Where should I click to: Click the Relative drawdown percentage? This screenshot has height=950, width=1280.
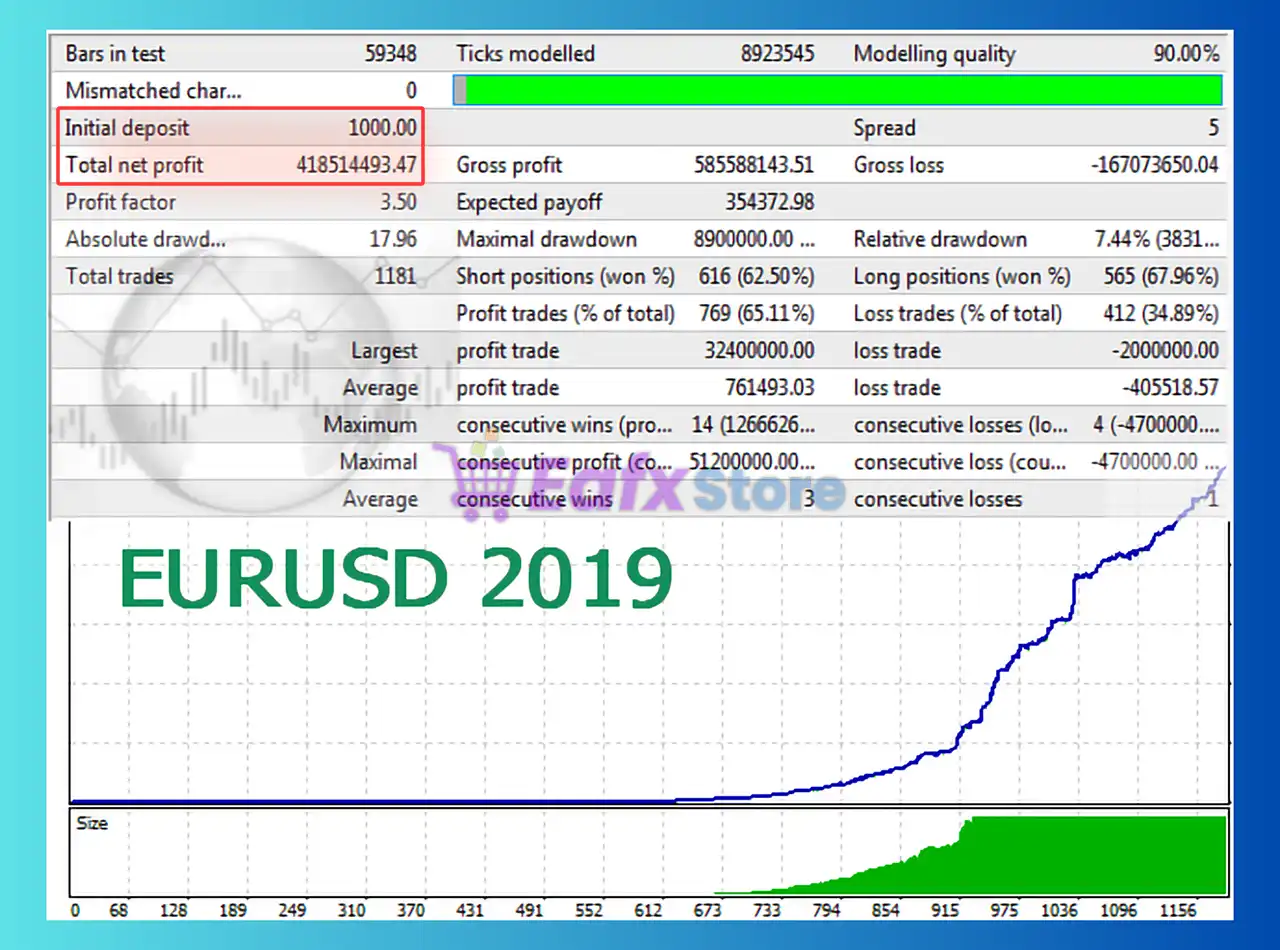[1156, 239]
